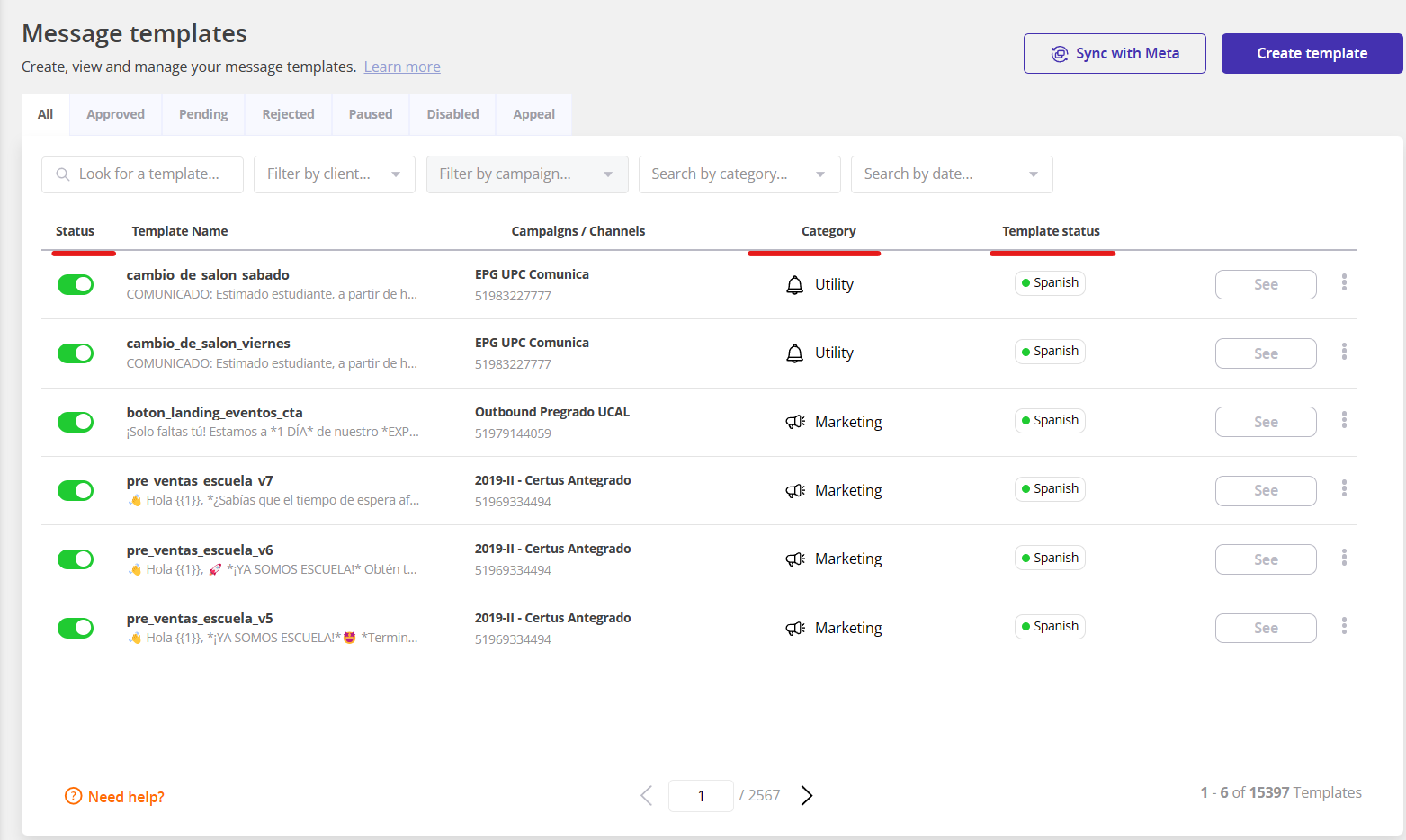The image size is (1406, 840).
Task: Click the Utility bell icon for cambio_de_salon_viernes
Action: pos(794,353)
